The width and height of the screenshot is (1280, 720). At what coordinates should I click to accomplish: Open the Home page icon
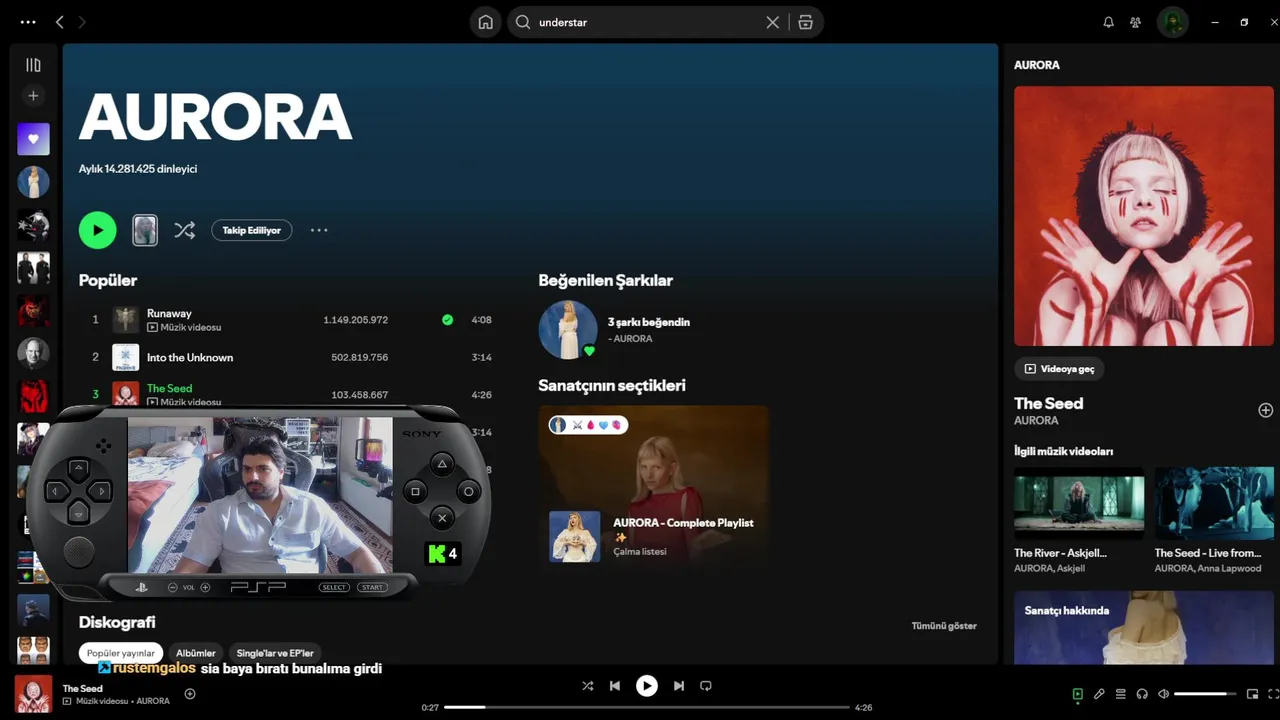pos(485,22)
